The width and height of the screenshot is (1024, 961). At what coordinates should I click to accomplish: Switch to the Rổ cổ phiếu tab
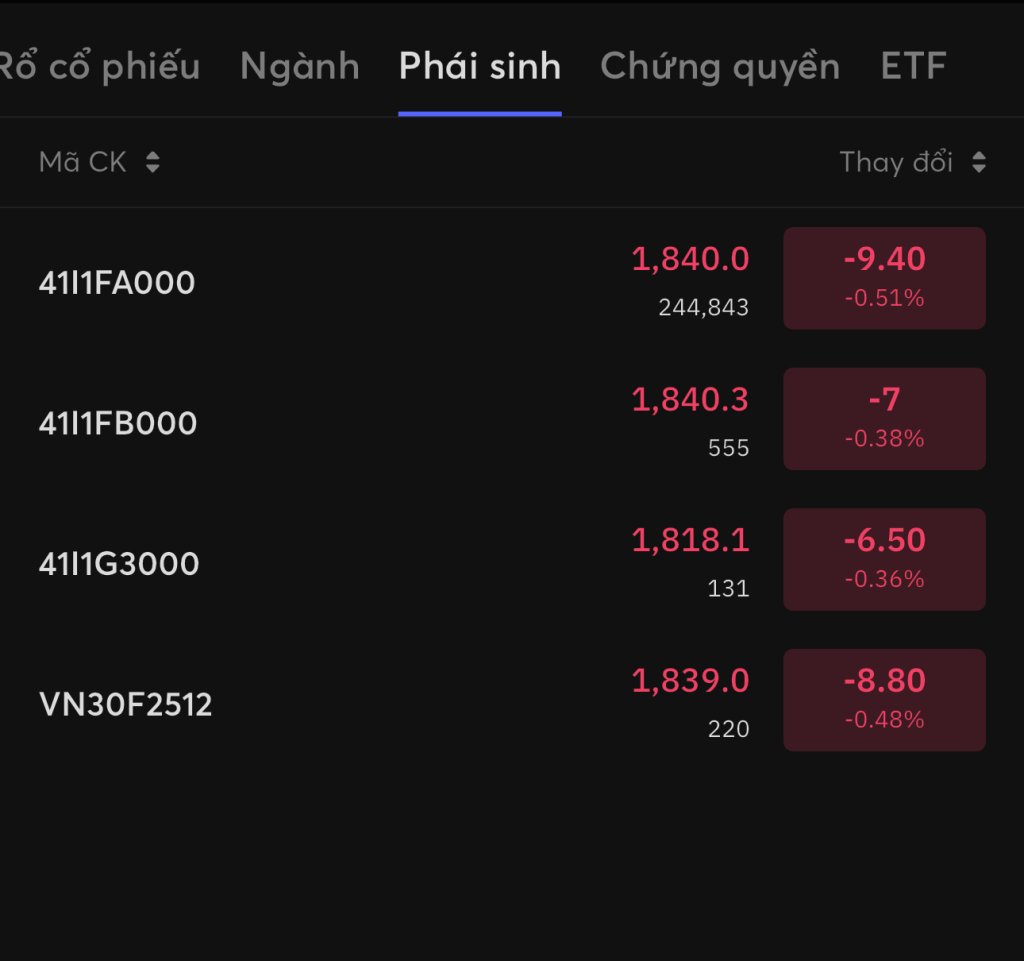(97, 67)
